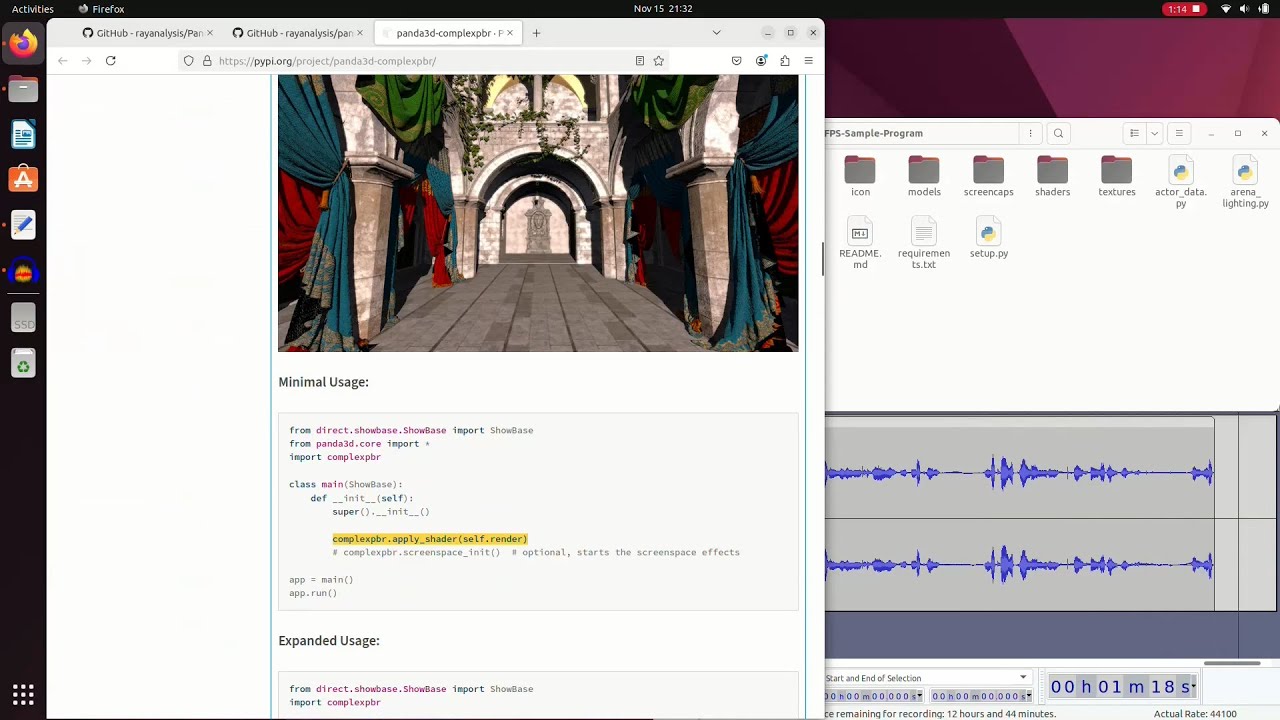
Task: Close the first GitHub tab
Action: coord(210,33)
